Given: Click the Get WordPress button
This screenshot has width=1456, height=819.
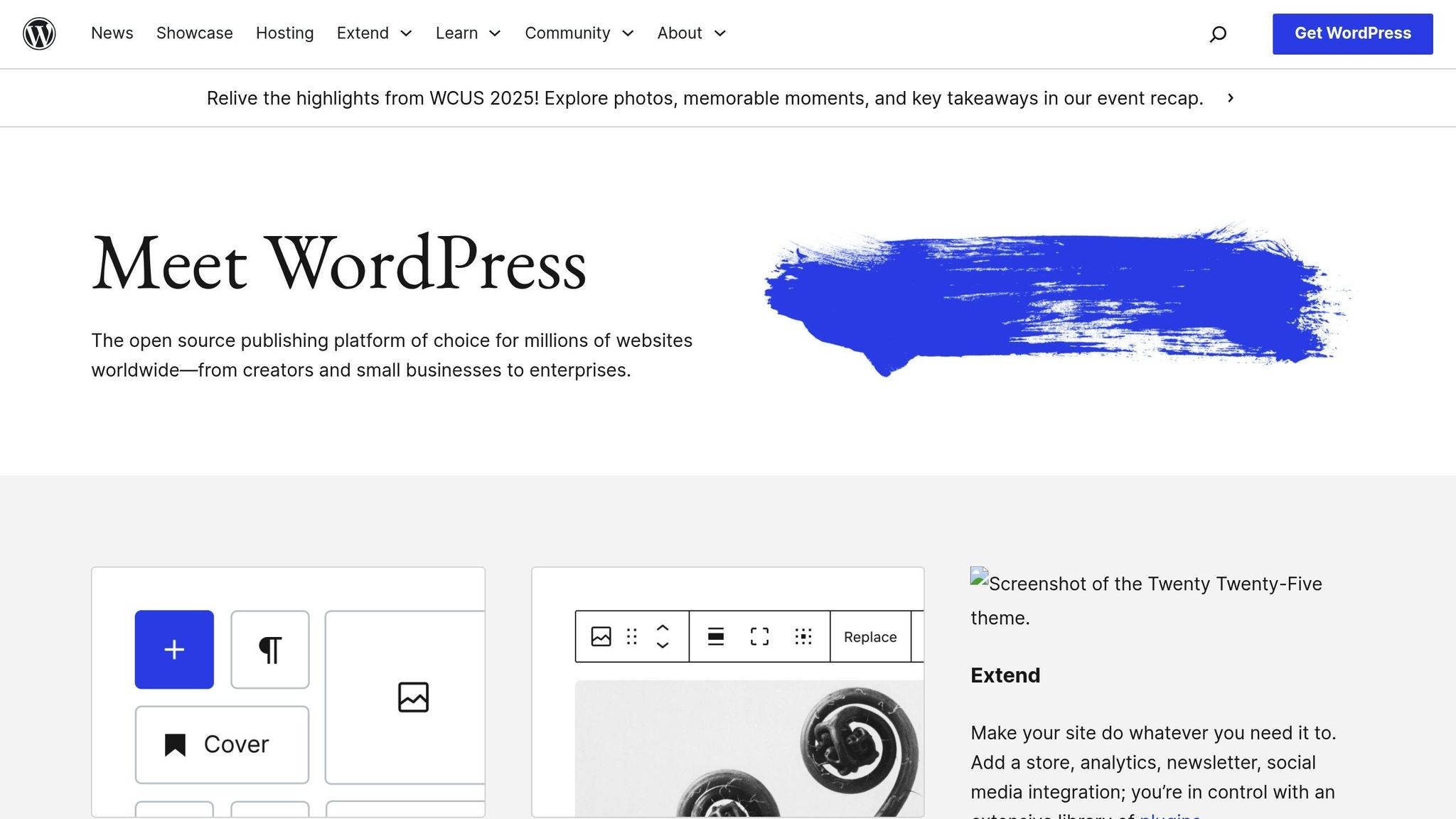Looking at the screenshot, I should (x=1352, y=33).
